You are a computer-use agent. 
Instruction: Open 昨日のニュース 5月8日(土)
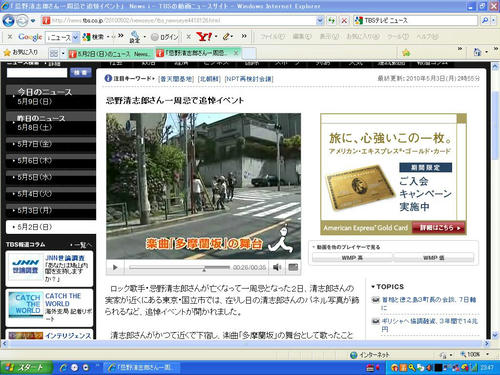pos(51,123)
